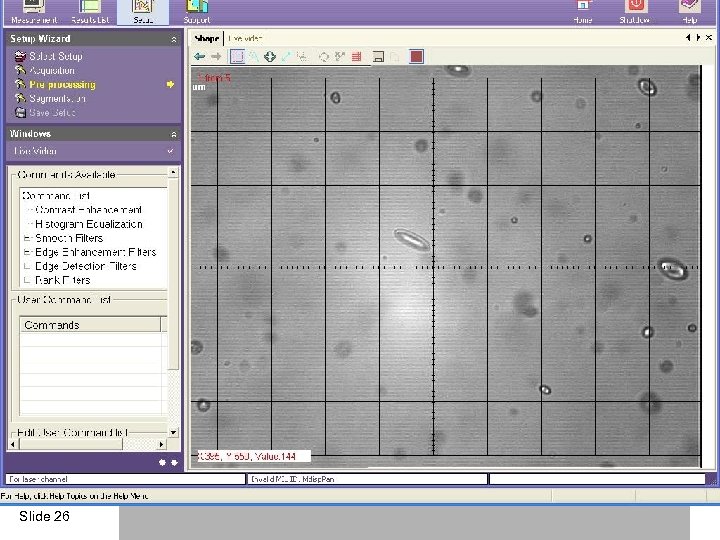
Task: Click the Commands column header
Action: click(x=90, y=325)
